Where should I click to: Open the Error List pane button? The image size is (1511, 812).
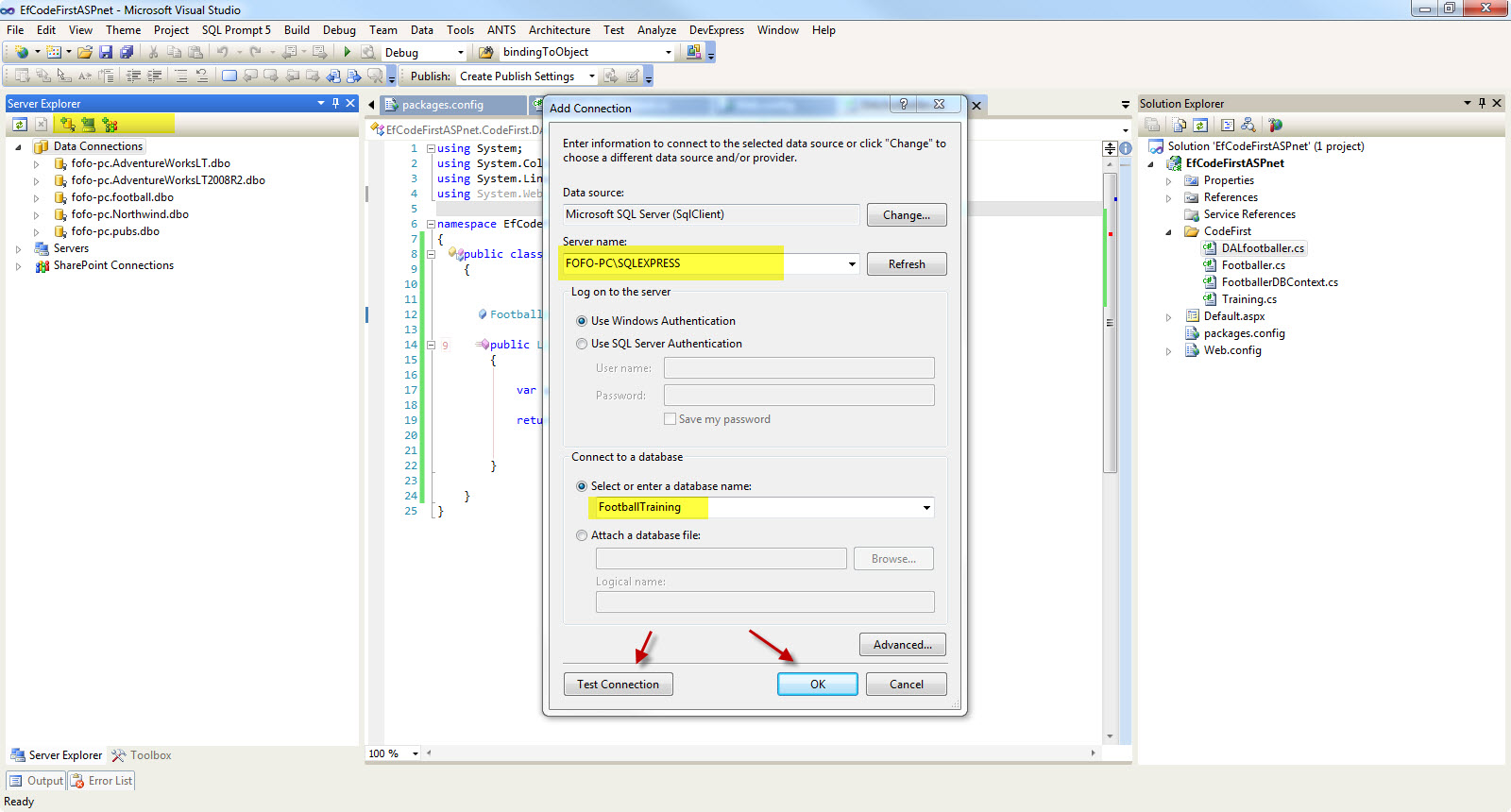(102, 781)
